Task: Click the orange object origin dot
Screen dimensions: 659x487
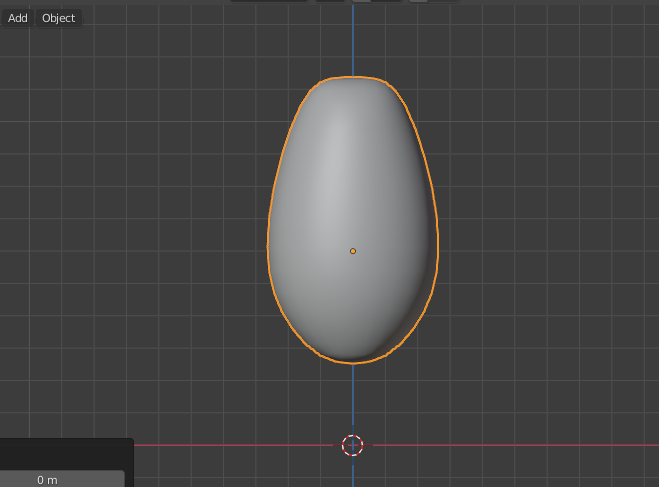Action: click(353, 251)
